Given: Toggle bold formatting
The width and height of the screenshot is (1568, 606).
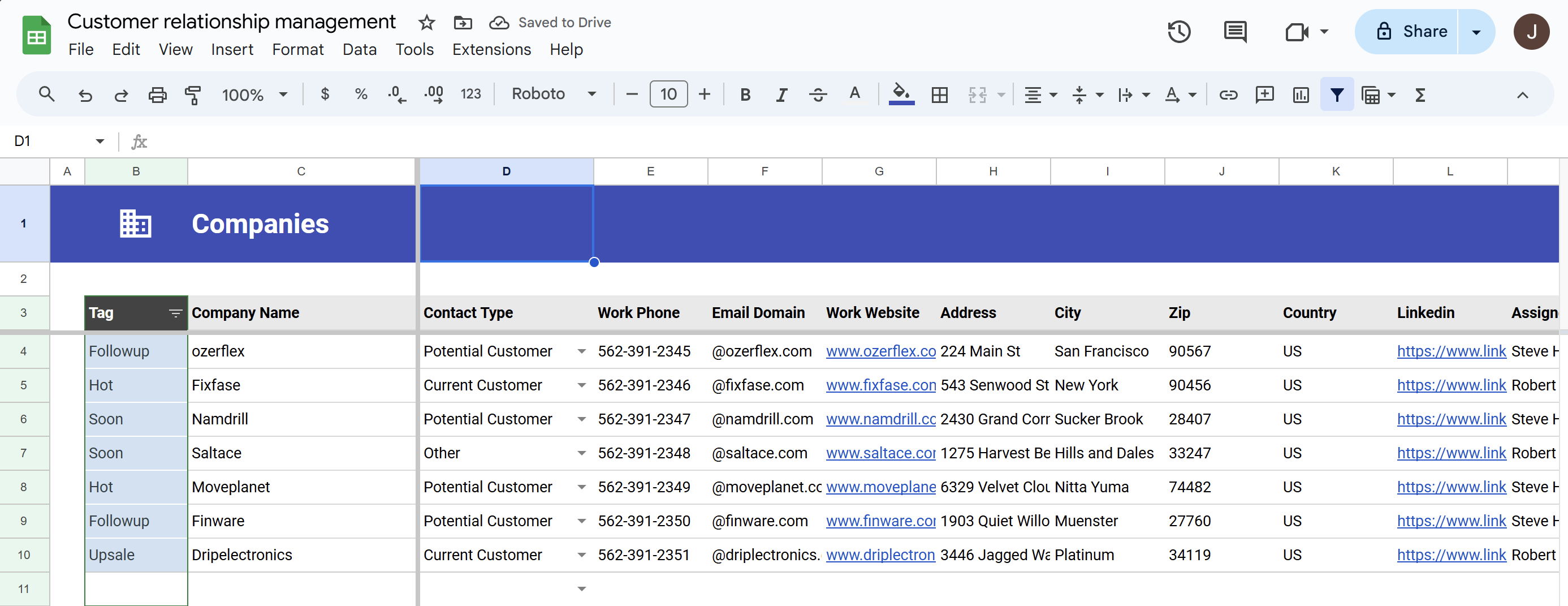Looking at the screenshot, I should [x=745, y=94].
